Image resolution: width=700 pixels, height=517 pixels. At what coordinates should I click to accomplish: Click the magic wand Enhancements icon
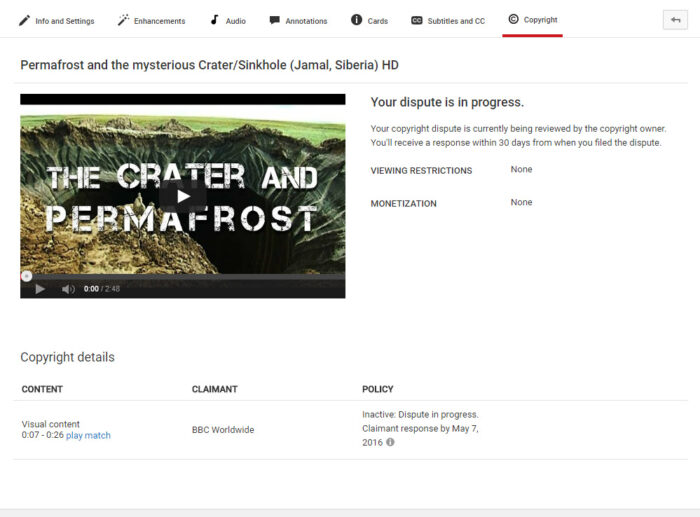[124, 20]
